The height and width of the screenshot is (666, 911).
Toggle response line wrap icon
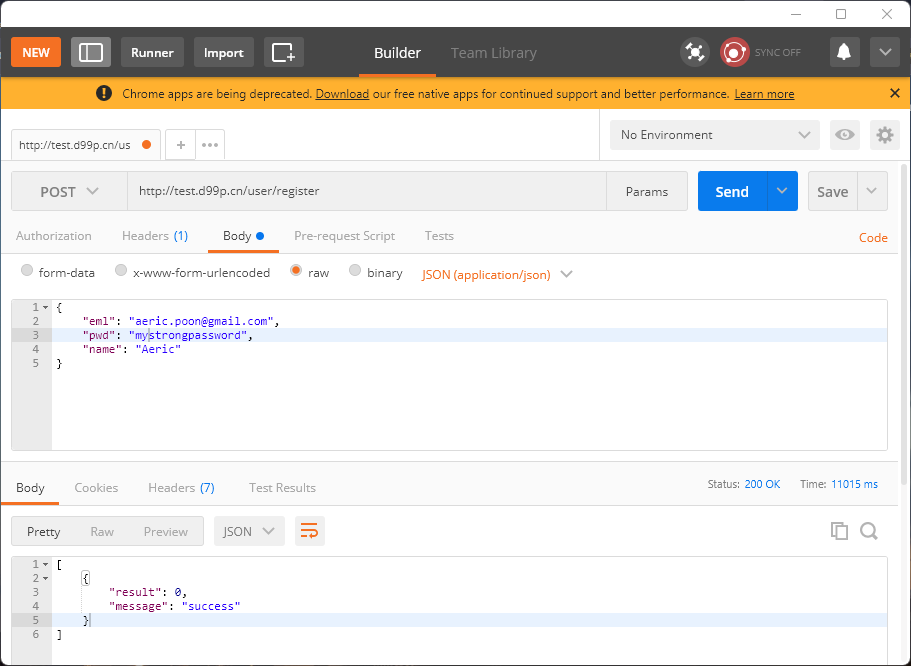click(x=309, y=531)
